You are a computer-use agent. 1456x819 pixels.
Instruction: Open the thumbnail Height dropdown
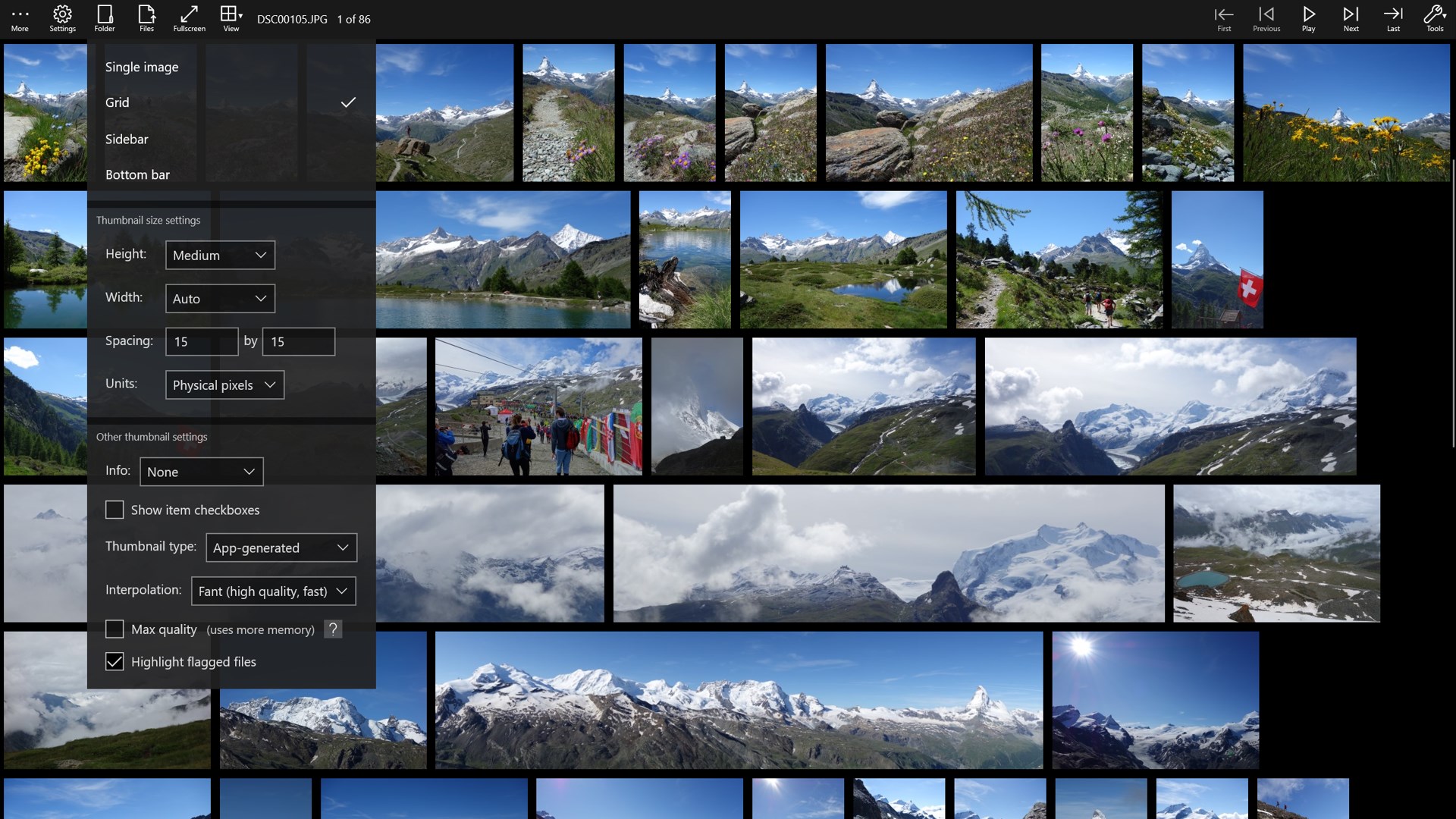click(220, 256)
